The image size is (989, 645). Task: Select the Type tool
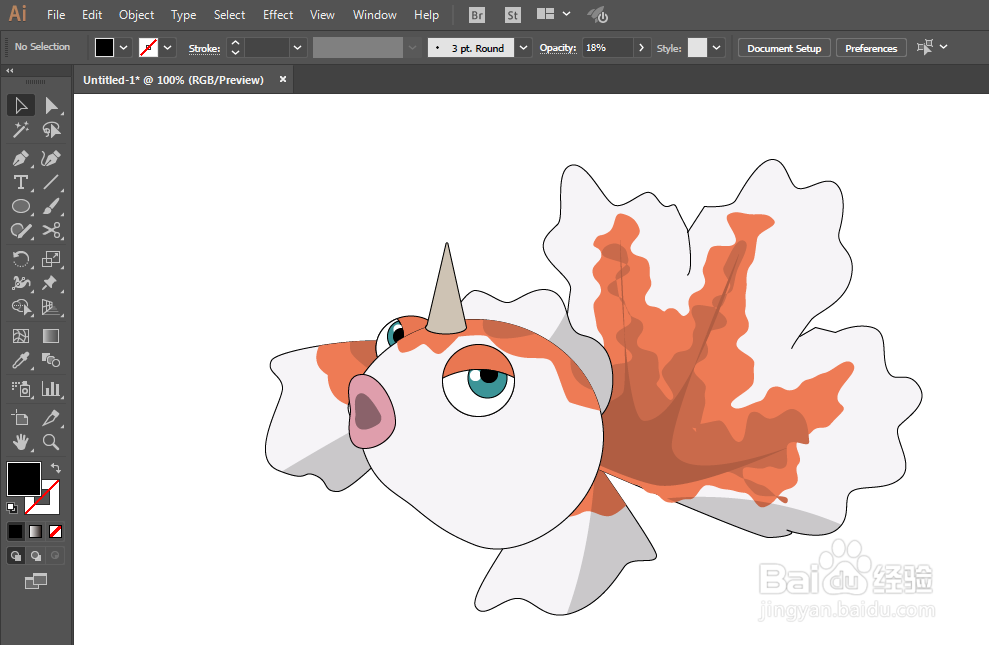[21, 182]
